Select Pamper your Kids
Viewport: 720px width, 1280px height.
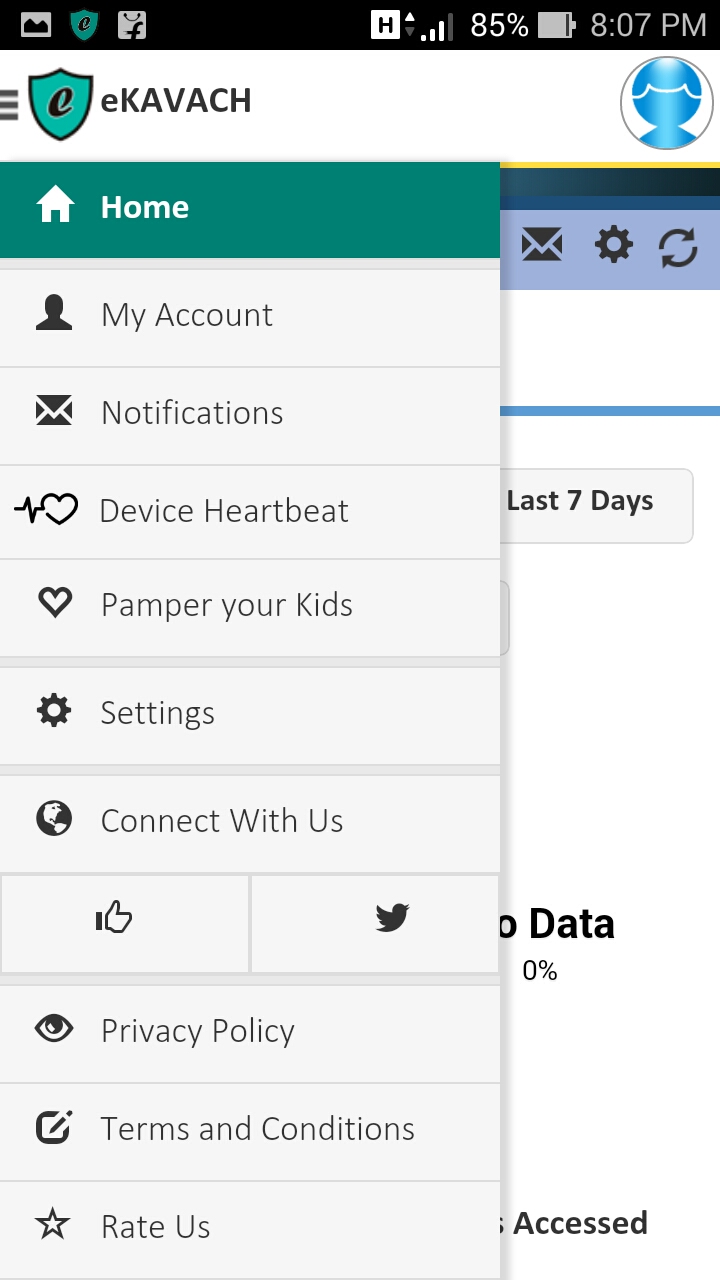250,606
